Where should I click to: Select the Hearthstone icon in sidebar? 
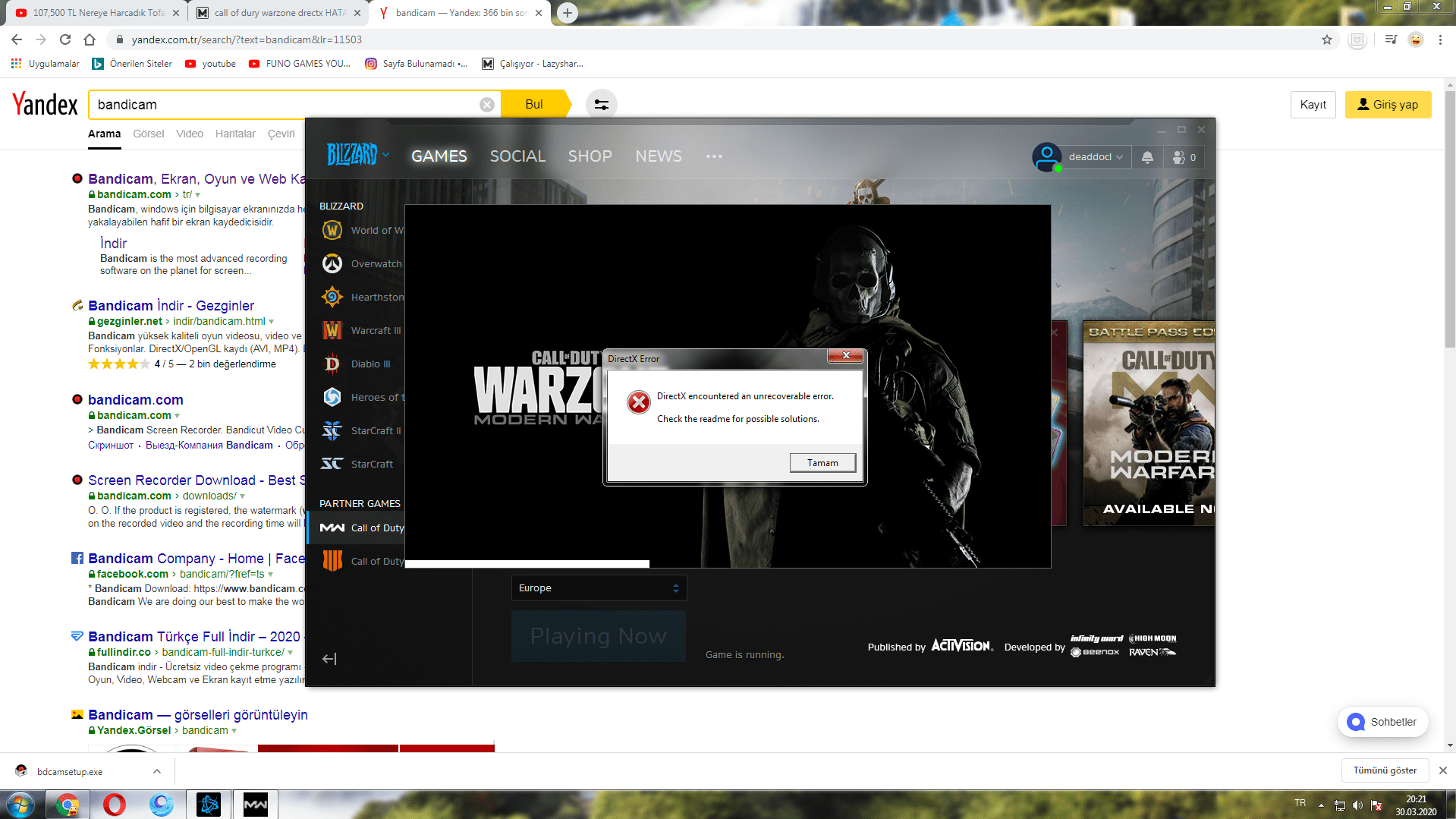click(x=332, y=297)
